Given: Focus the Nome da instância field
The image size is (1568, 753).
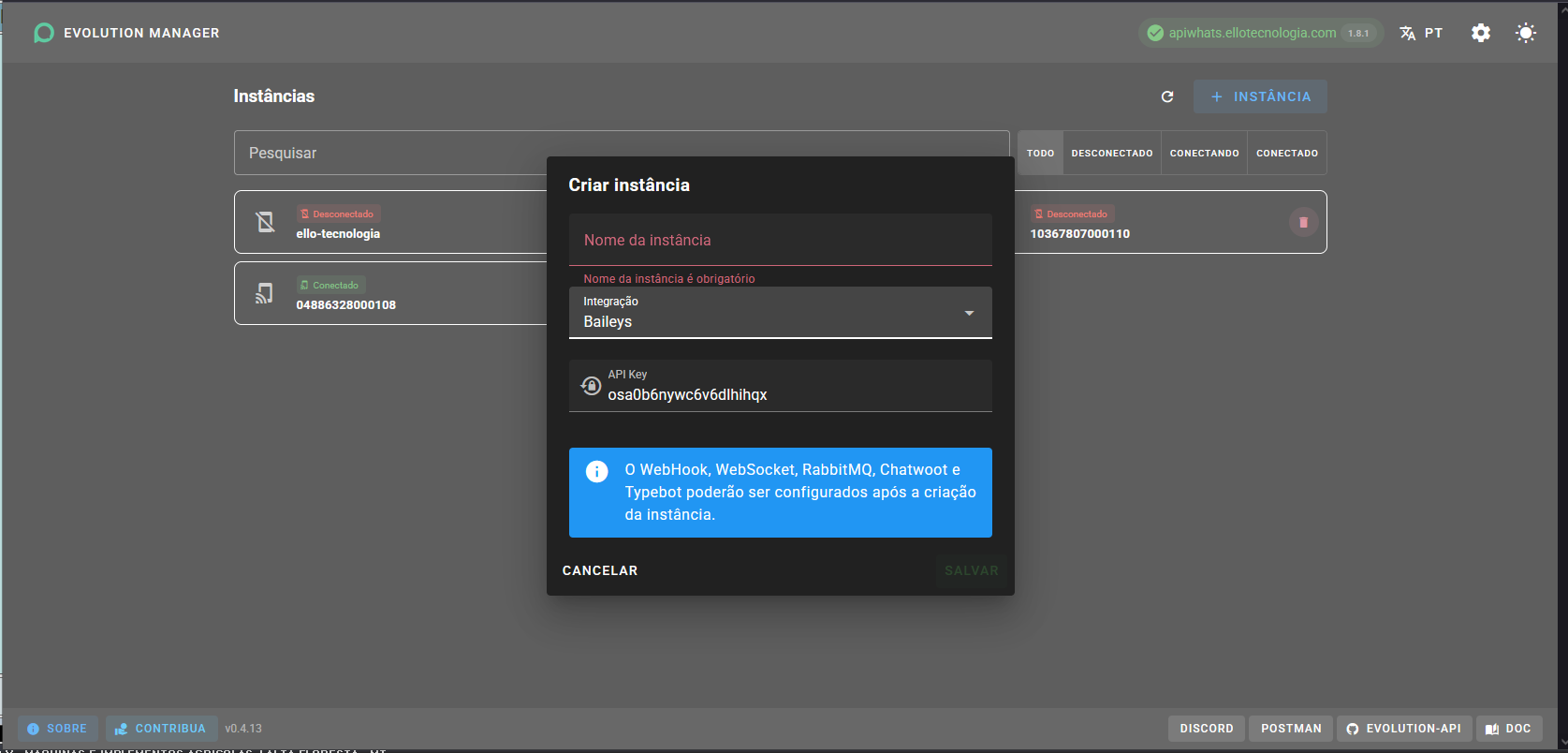Looking at the screenshot, I should [781, 240].
